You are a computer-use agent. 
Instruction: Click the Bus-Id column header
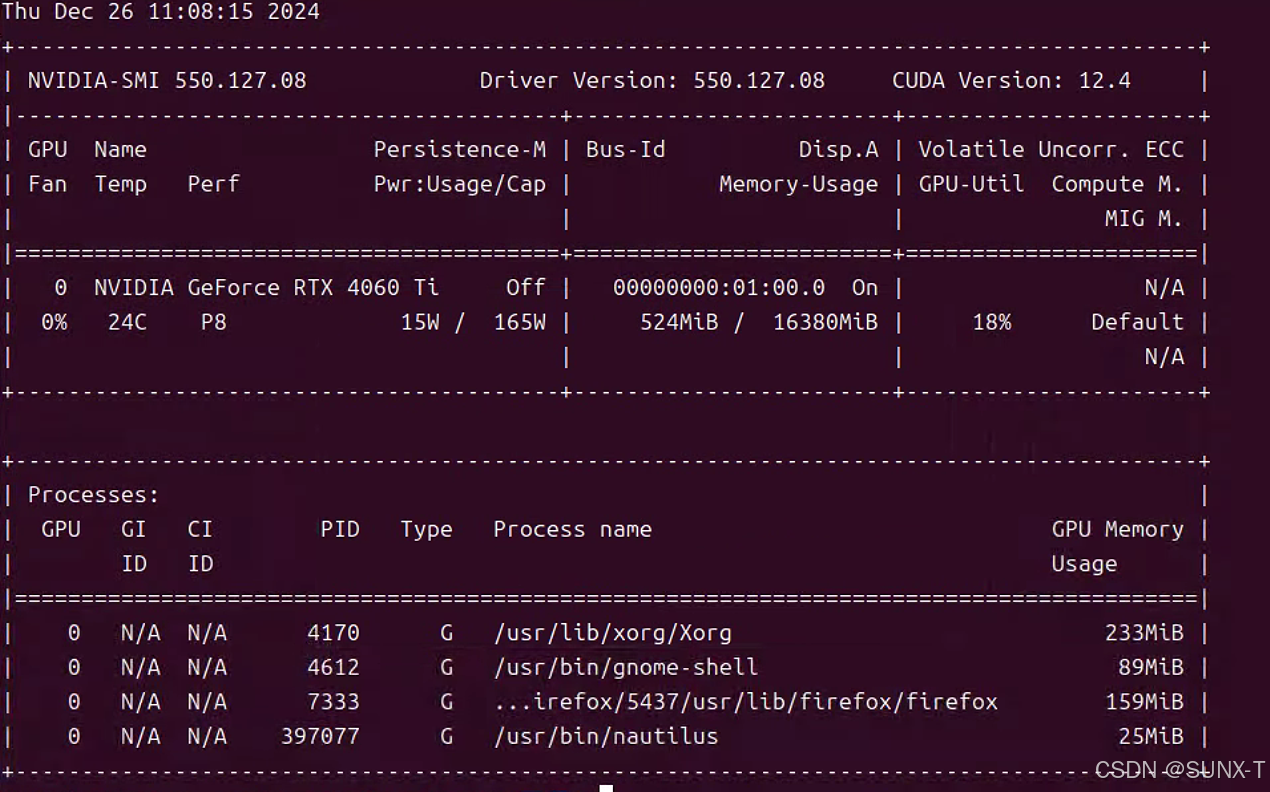[625, 150]
